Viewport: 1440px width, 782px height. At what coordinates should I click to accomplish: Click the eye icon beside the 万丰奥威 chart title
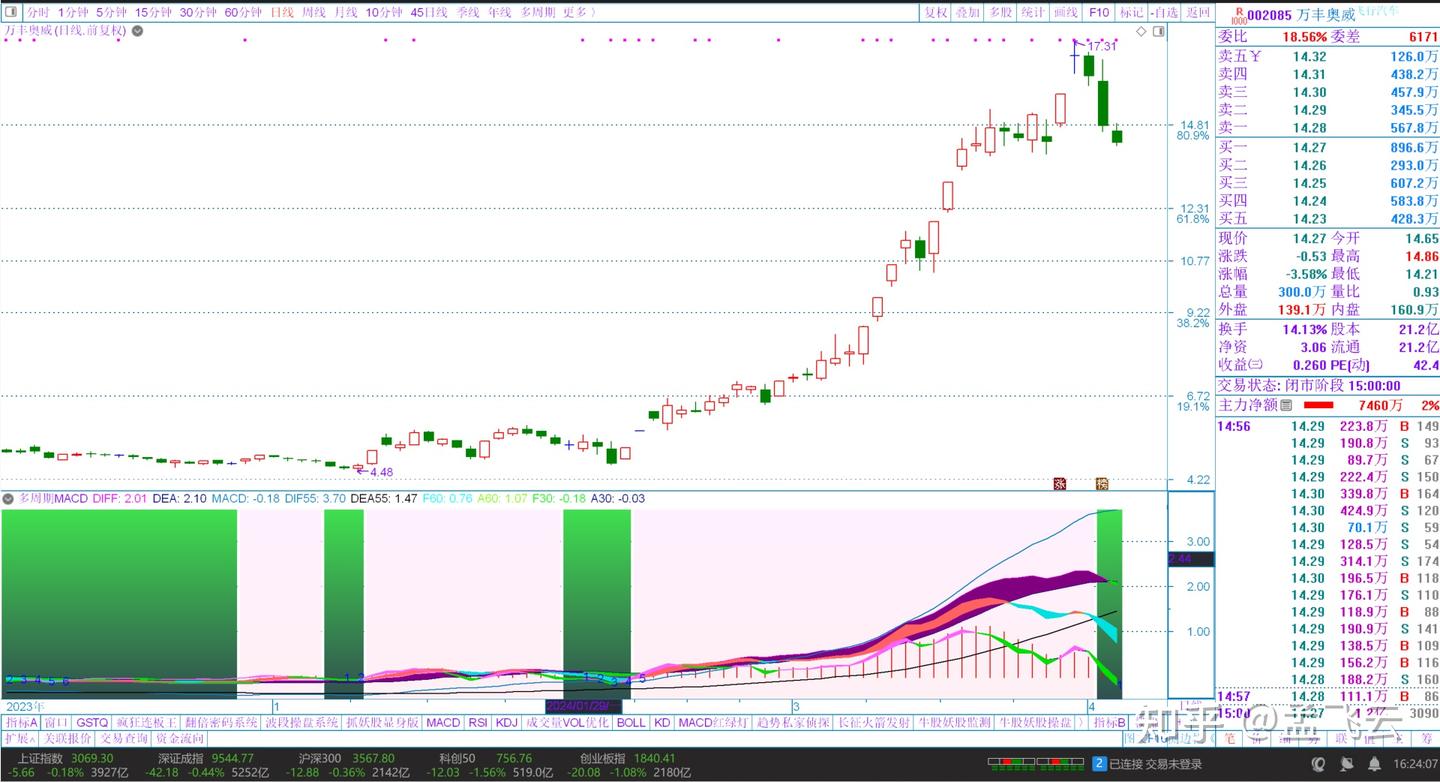tap(135, 31)
